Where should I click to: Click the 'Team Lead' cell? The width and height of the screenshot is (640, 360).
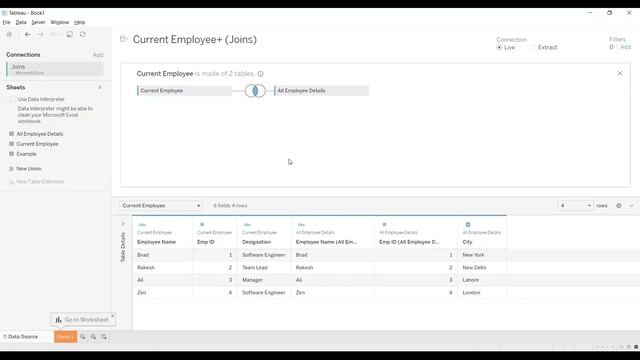255,268
